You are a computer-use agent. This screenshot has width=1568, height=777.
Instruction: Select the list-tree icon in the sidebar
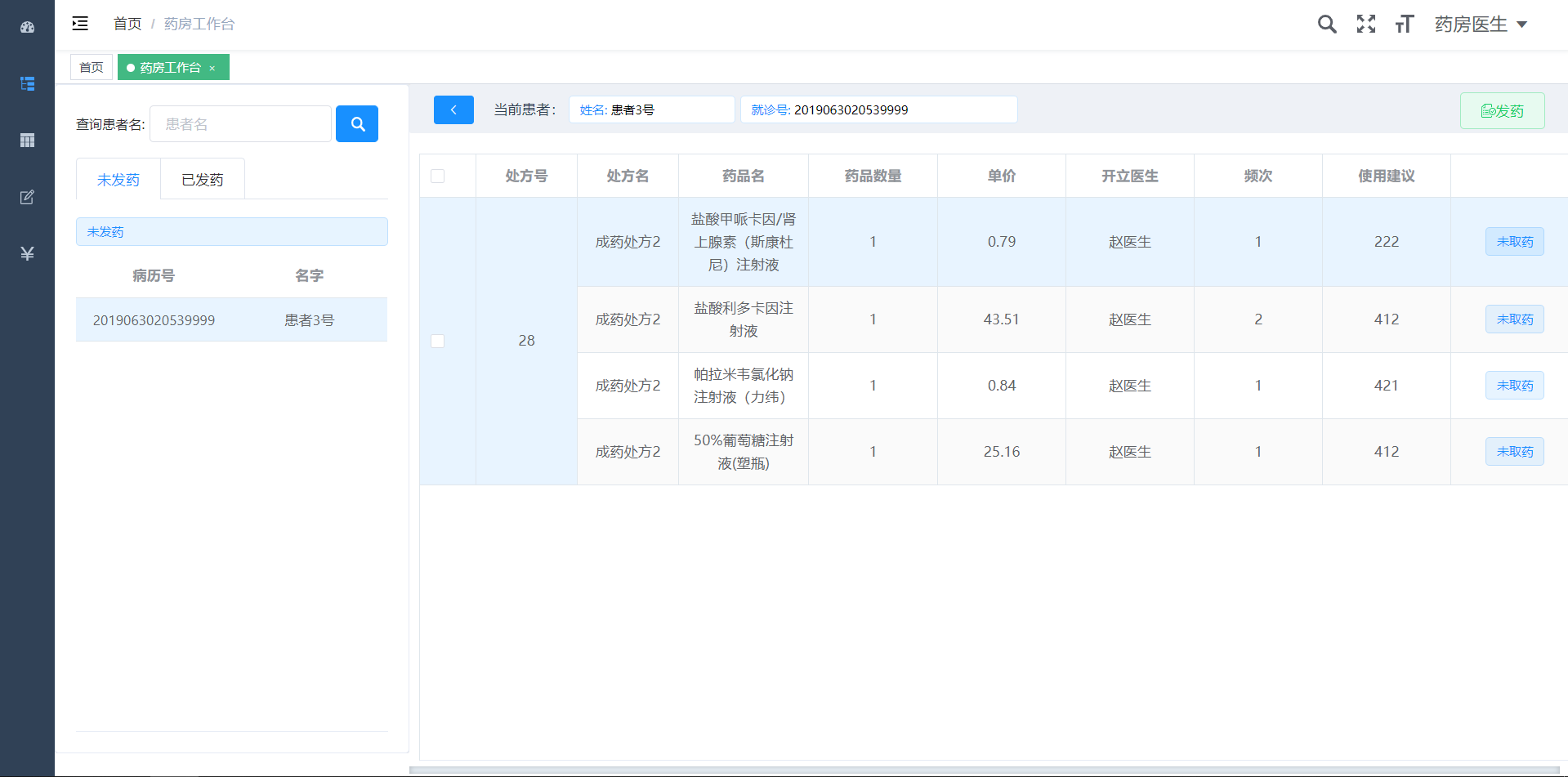click(x=27, y=83)
